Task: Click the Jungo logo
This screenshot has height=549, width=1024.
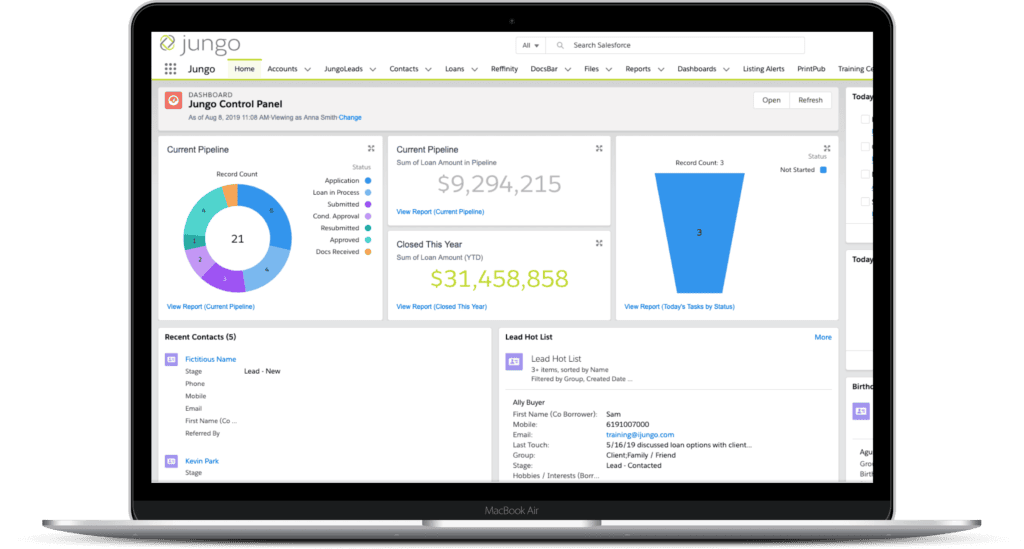Action: click(200, 44)
